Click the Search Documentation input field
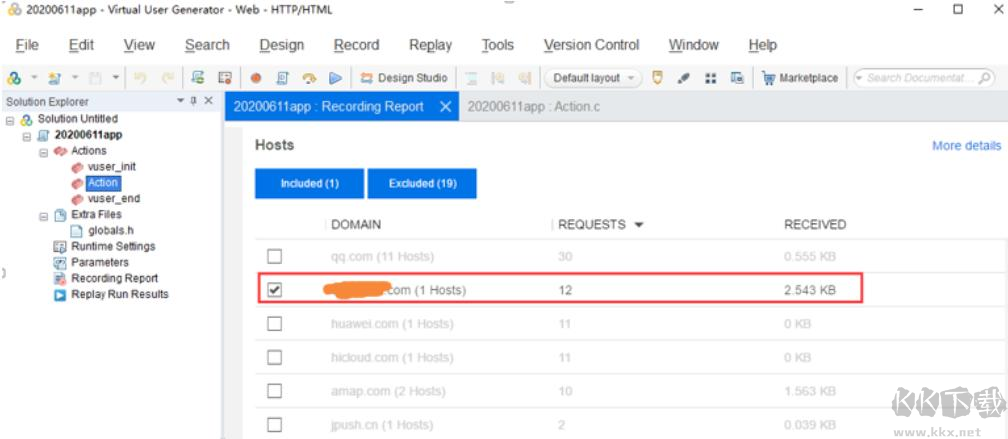Viewport: 1008px width, 439px height. (x=920, y=78)
